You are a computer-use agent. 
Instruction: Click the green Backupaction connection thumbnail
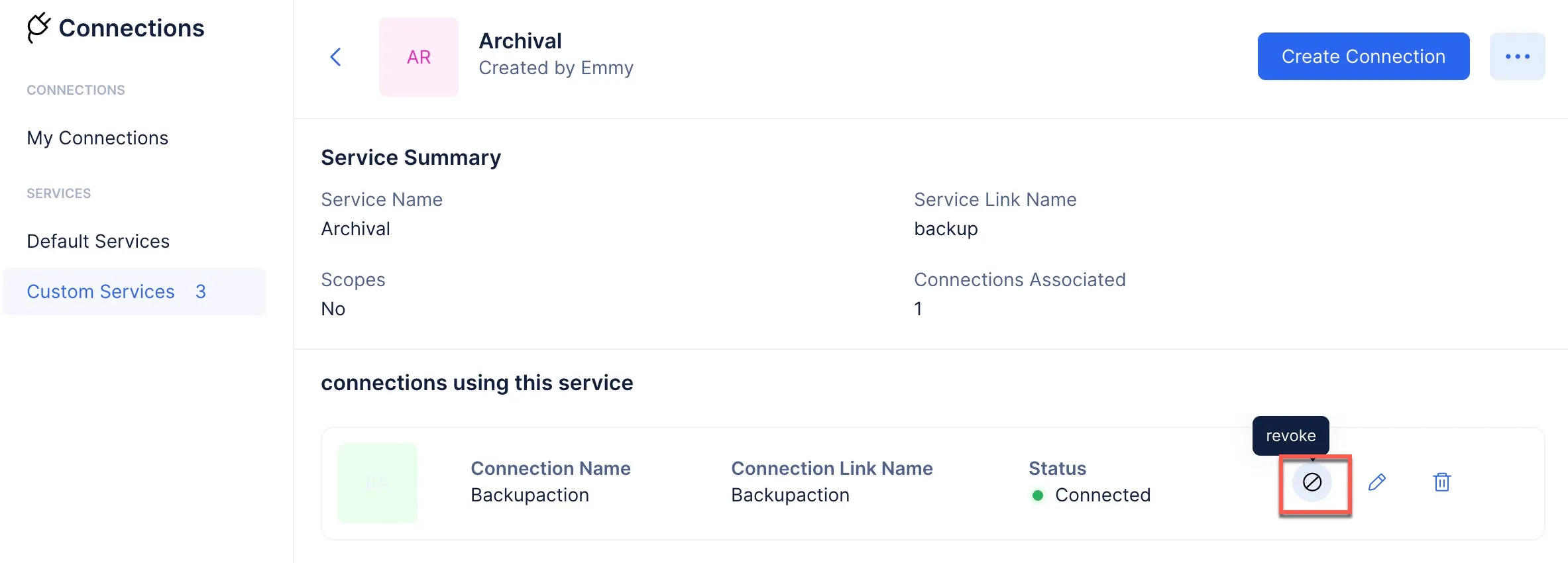pyautogui.click(x=377, y=483)
